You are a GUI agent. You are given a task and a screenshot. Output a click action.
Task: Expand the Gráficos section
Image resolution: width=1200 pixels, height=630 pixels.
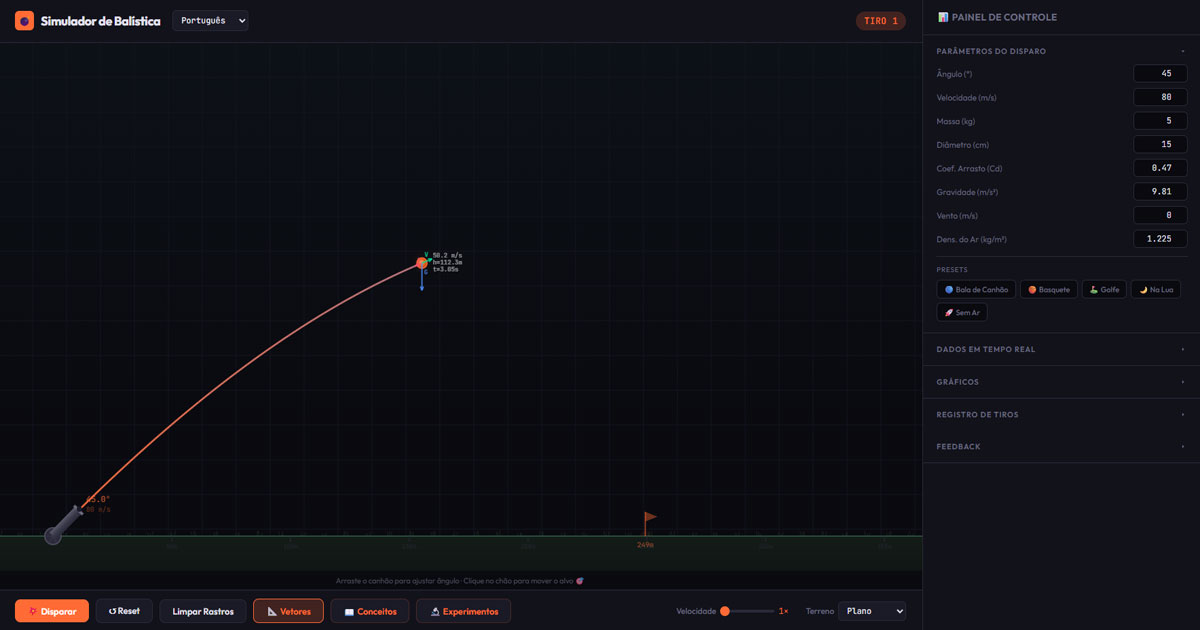(1060, 382)
